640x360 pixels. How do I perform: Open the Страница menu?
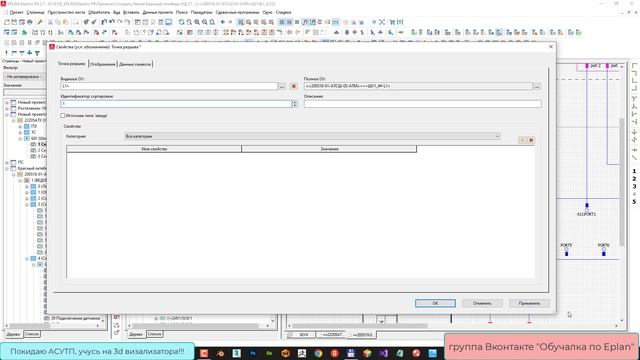pos(36,13)
